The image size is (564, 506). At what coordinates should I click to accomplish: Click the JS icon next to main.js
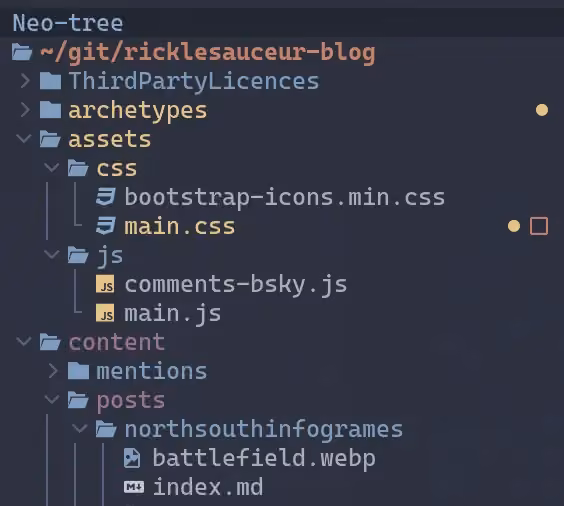click(105, 313)
